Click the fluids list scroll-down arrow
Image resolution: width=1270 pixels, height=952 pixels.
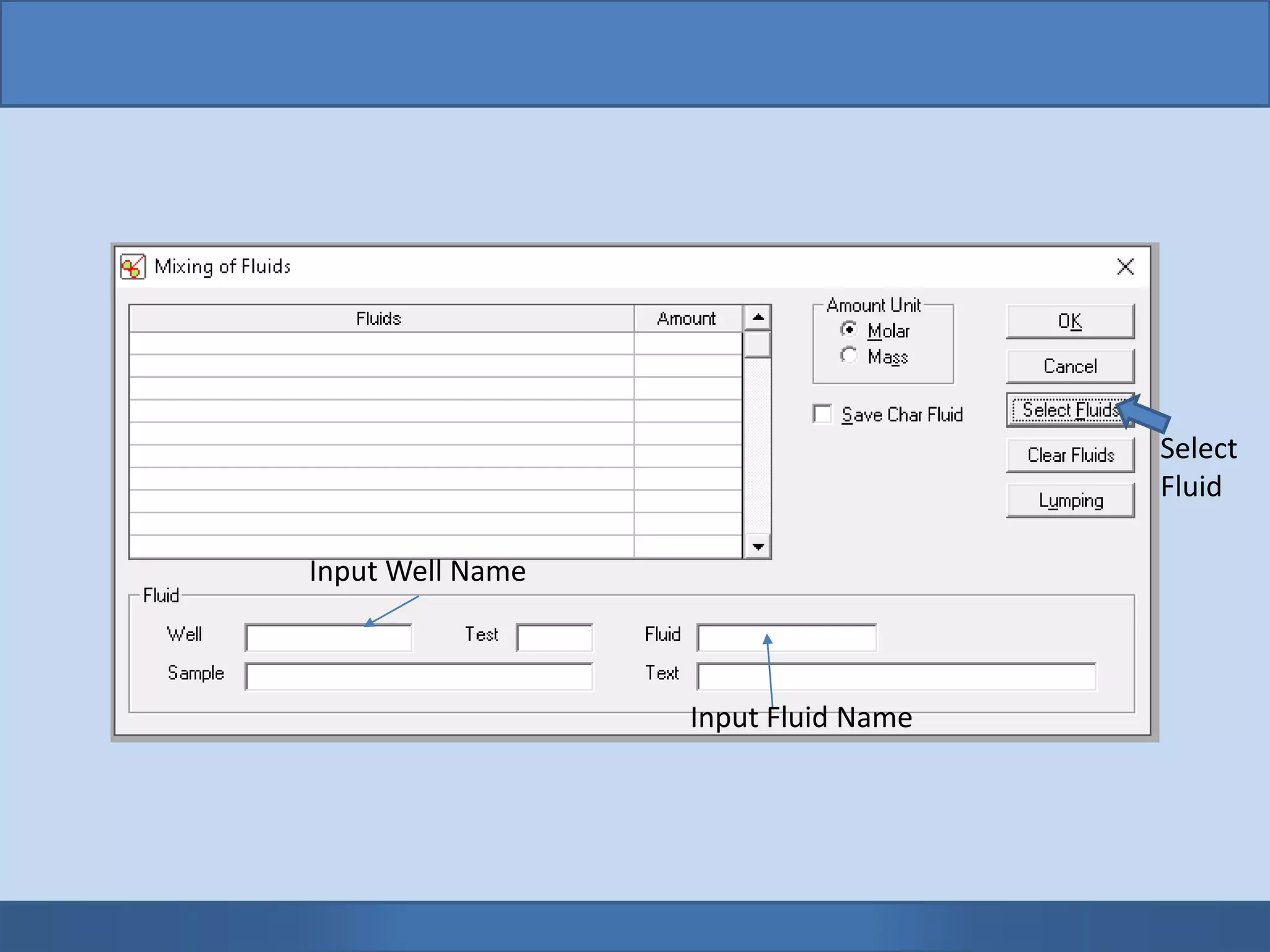(757, 547)
